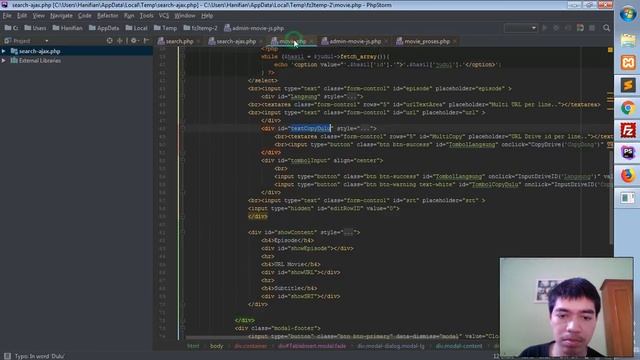Open Windows Explorer taskbar icon
Viewport: 640px width, 360px height.
(628, 40)
